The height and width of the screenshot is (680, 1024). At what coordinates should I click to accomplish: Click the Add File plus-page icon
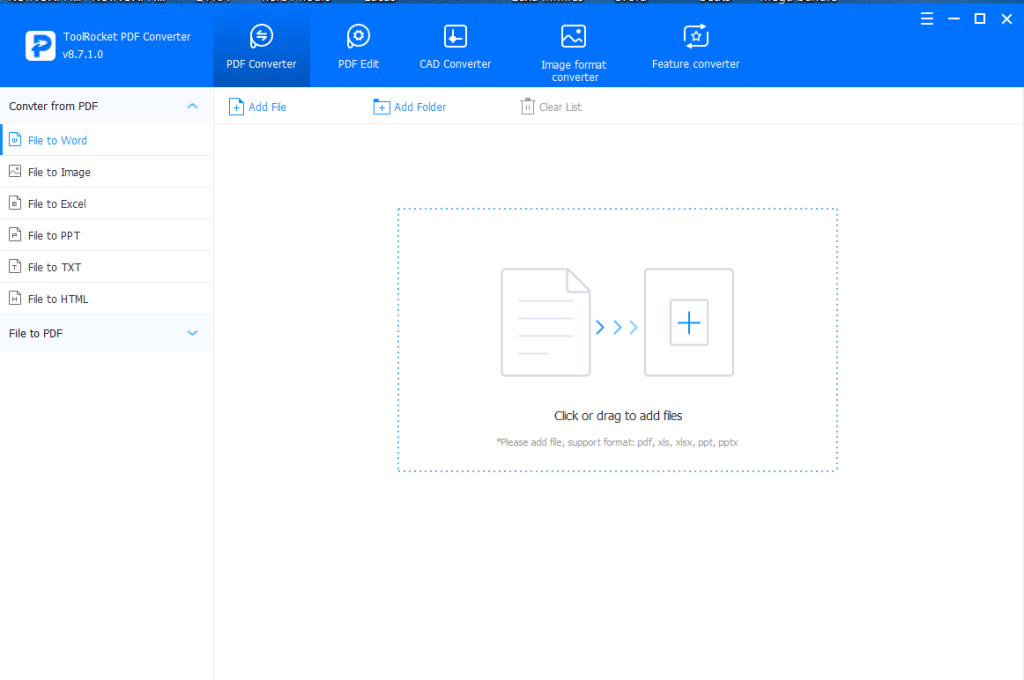pyautogui.click(x=236, y=106)
